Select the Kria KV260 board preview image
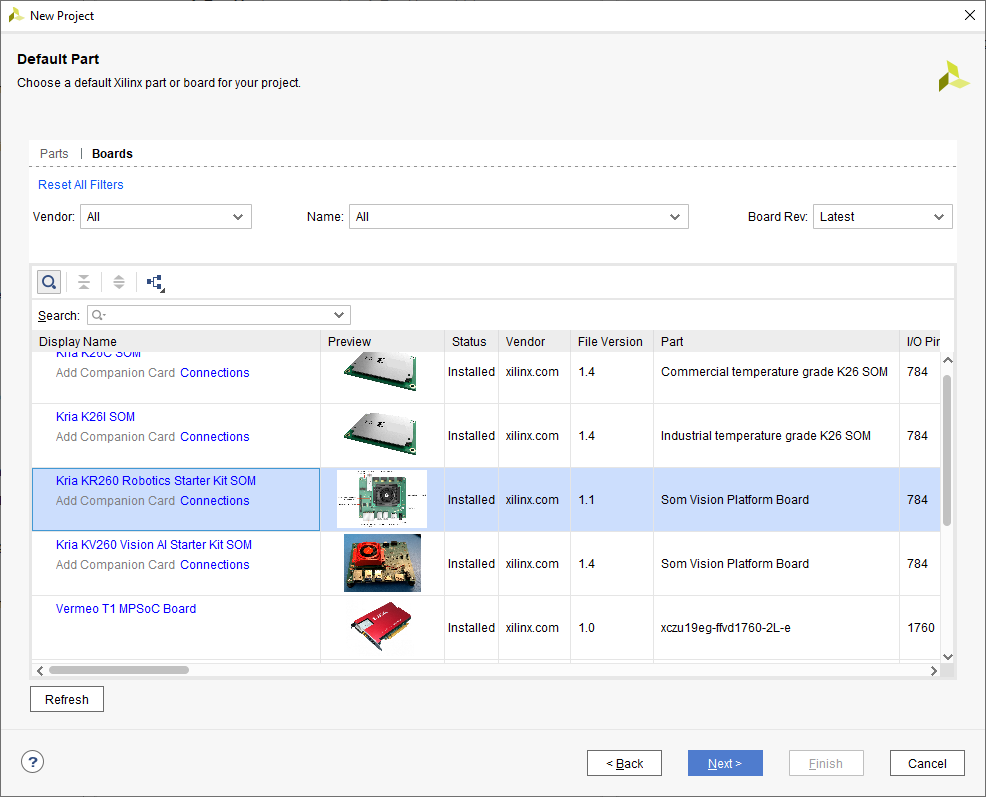 point(381,562)
